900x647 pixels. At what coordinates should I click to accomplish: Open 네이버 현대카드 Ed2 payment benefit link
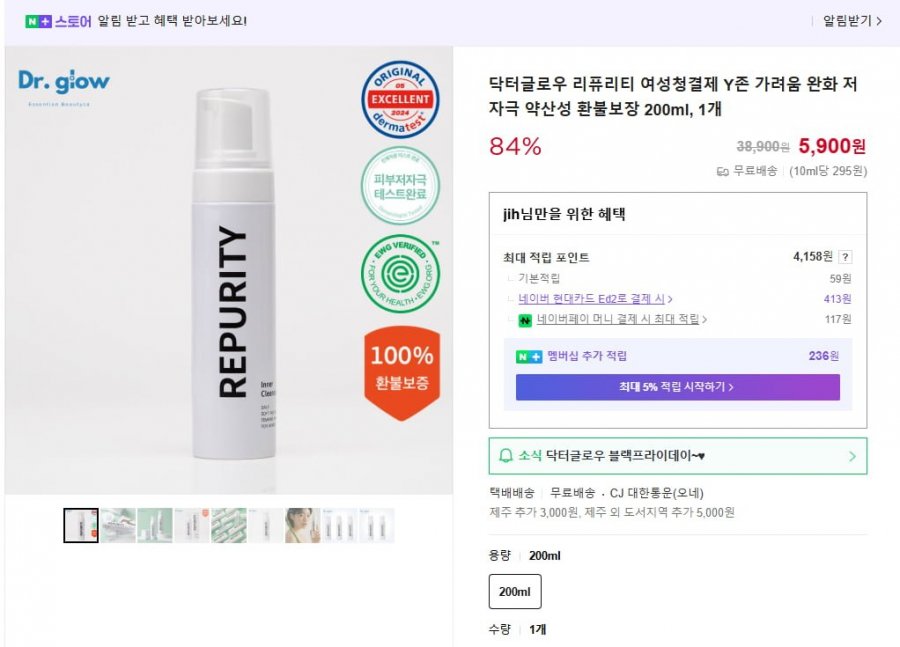click(x=595, y=299)
